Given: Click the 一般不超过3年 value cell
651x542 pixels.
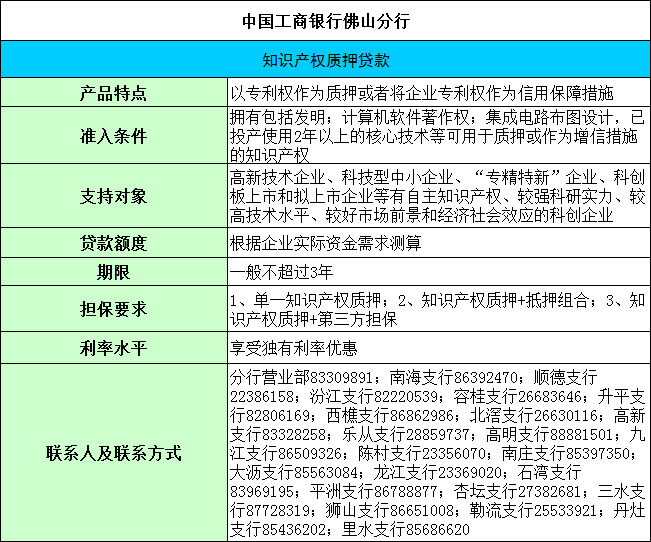Looking at the screenshot, I should point(439,272).
